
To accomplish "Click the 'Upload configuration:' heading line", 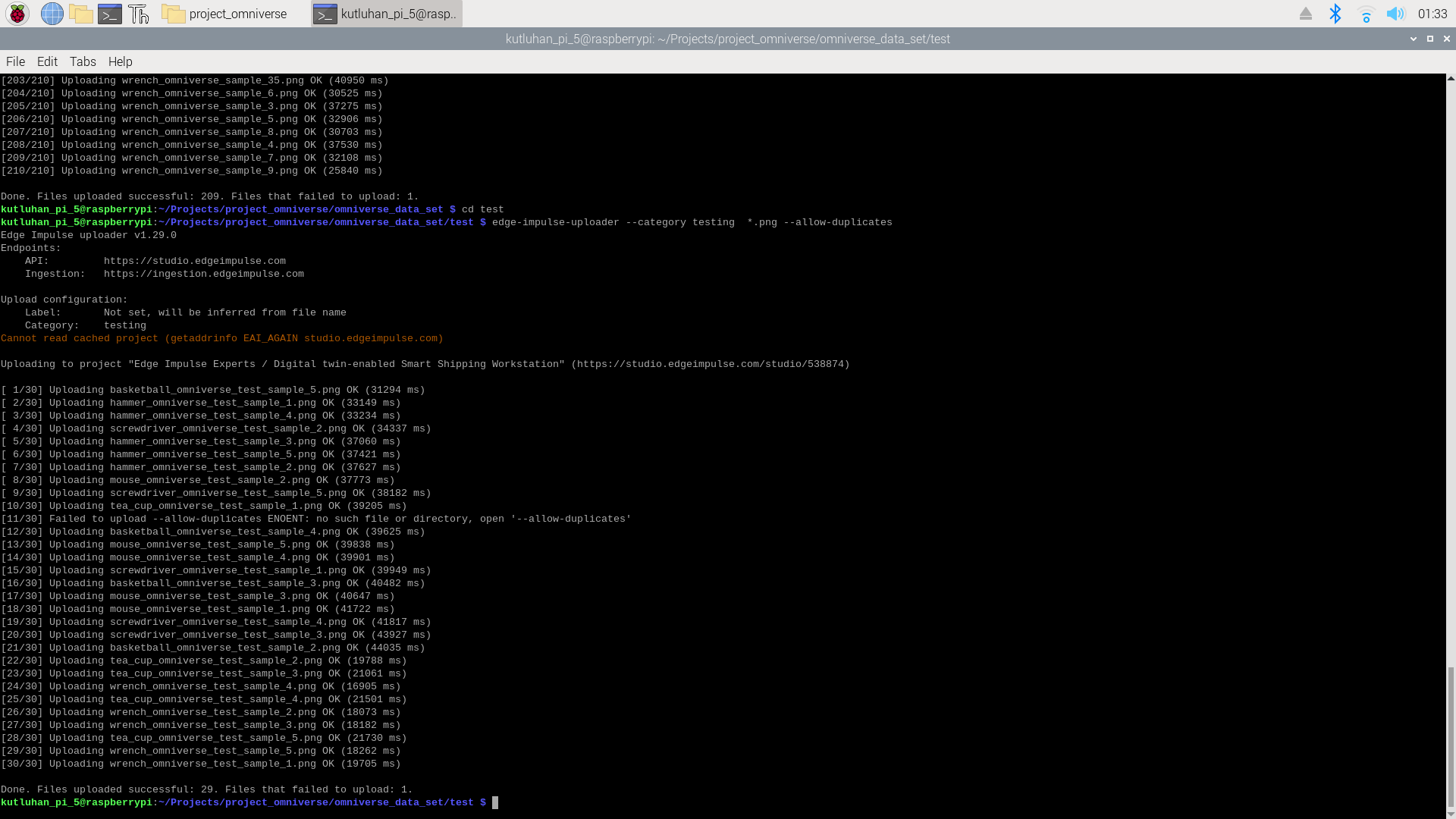I will tap(64, 300).
